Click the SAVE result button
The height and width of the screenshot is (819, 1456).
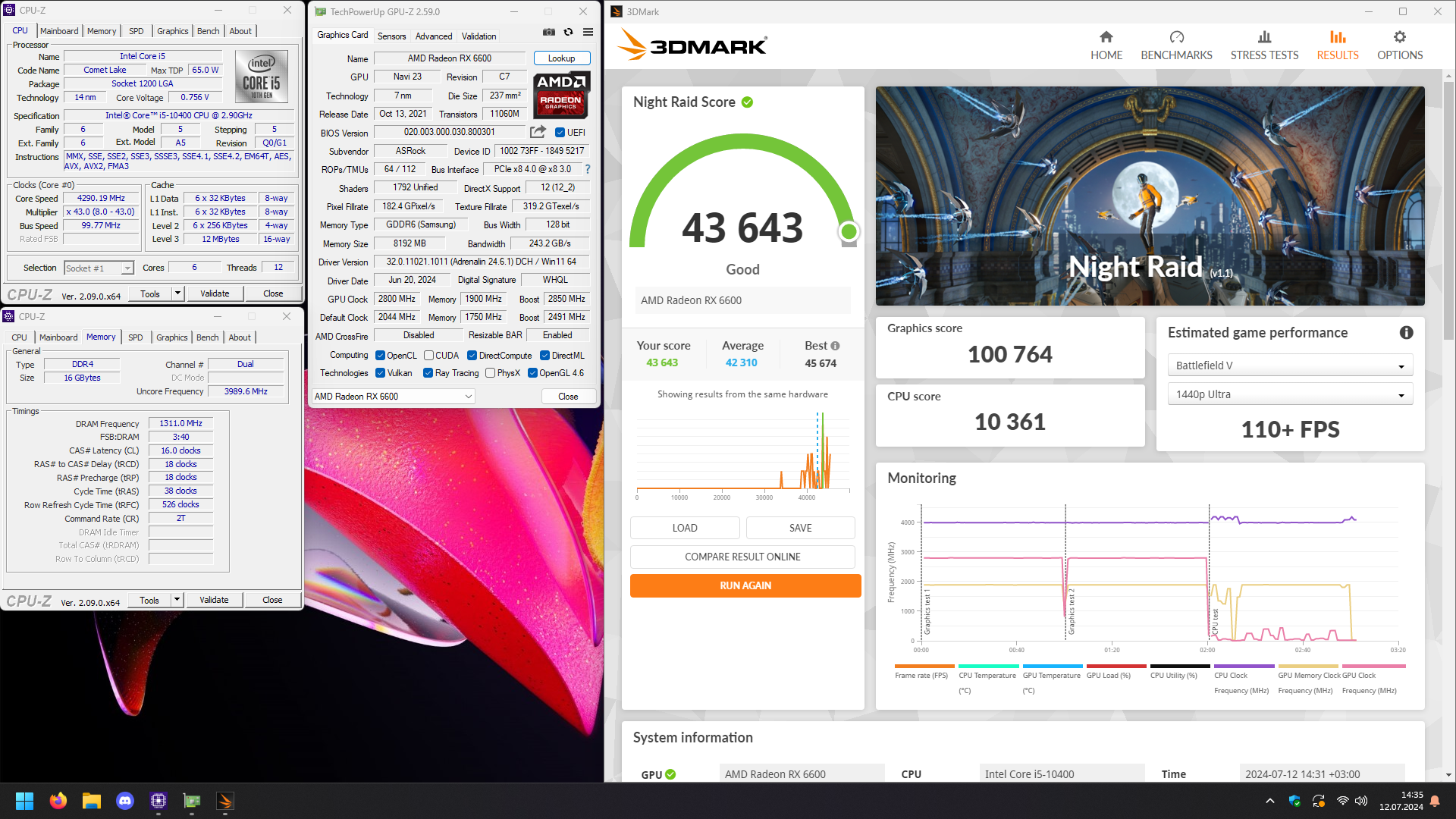coord(800,528)
